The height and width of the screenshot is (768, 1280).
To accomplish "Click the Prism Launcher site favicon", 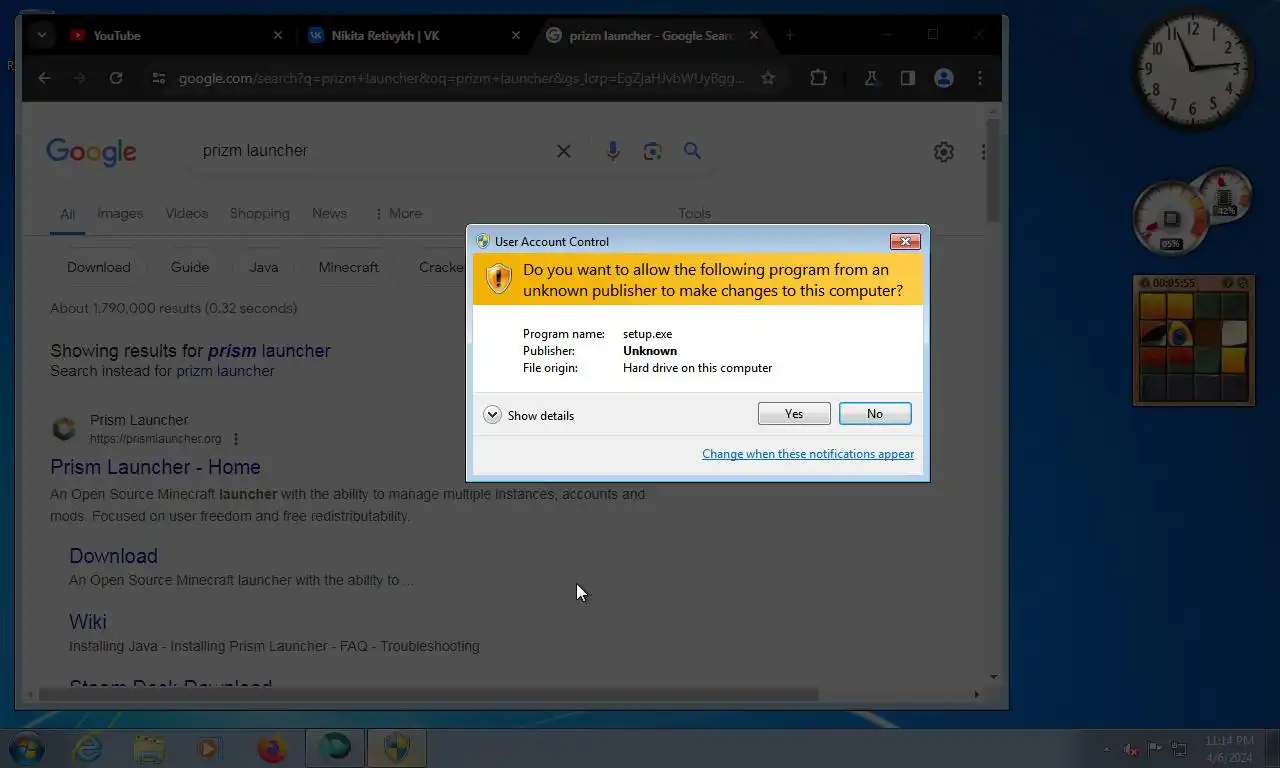I will pyautogui.click(x=64, y=429).
